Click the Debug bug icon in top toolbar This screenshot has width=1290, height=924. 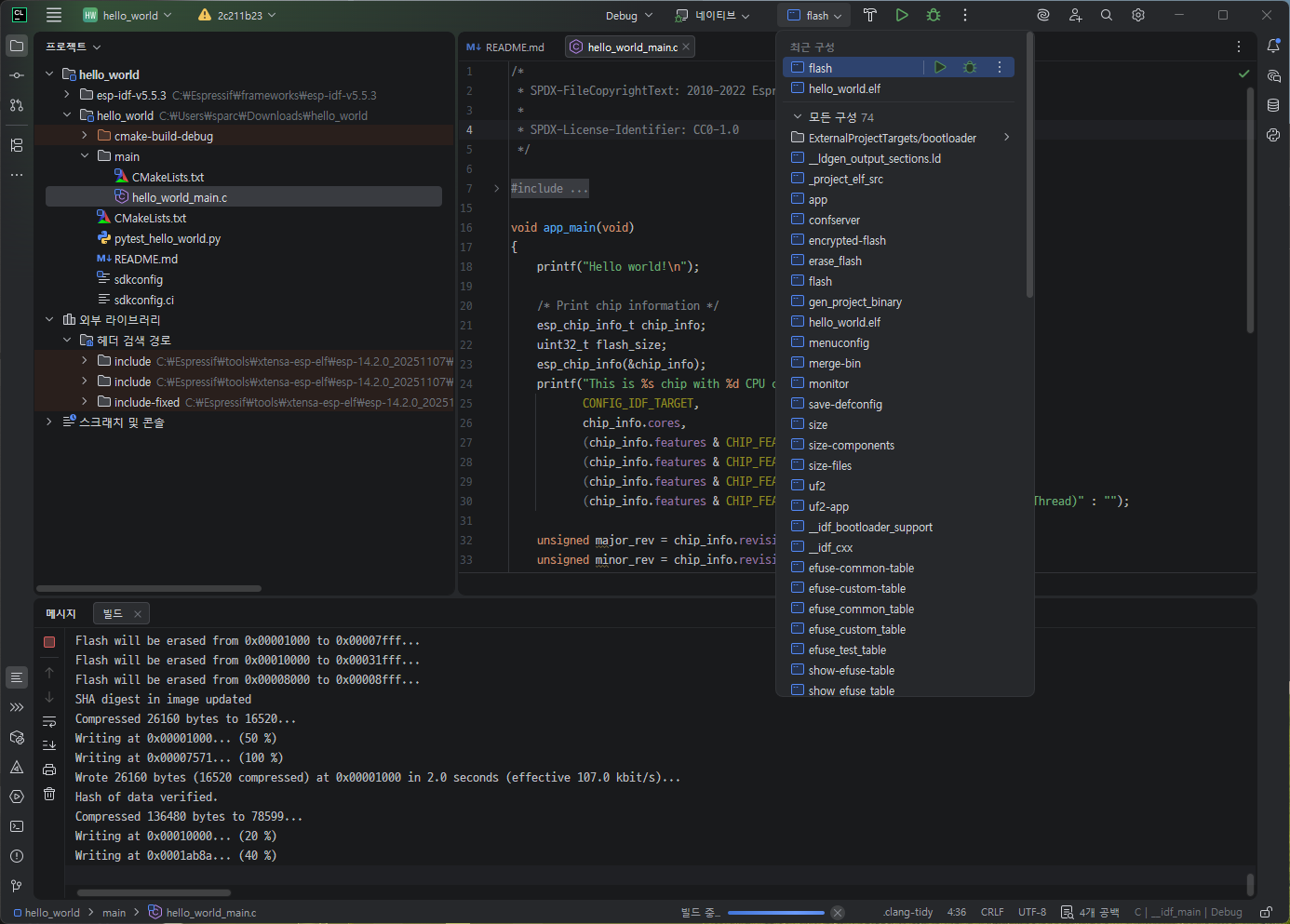(934, 15)
